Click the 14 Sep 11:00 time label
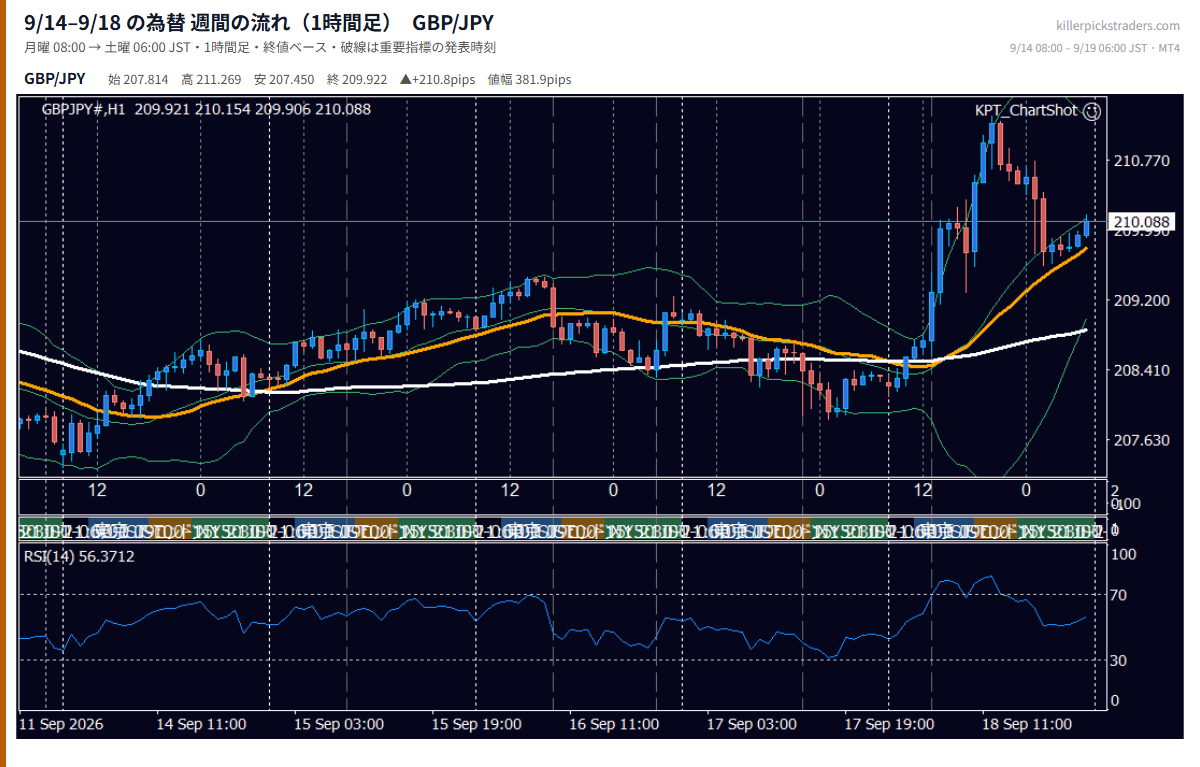This screenshot has height=767, width=1200. click(x=202, y=723)
